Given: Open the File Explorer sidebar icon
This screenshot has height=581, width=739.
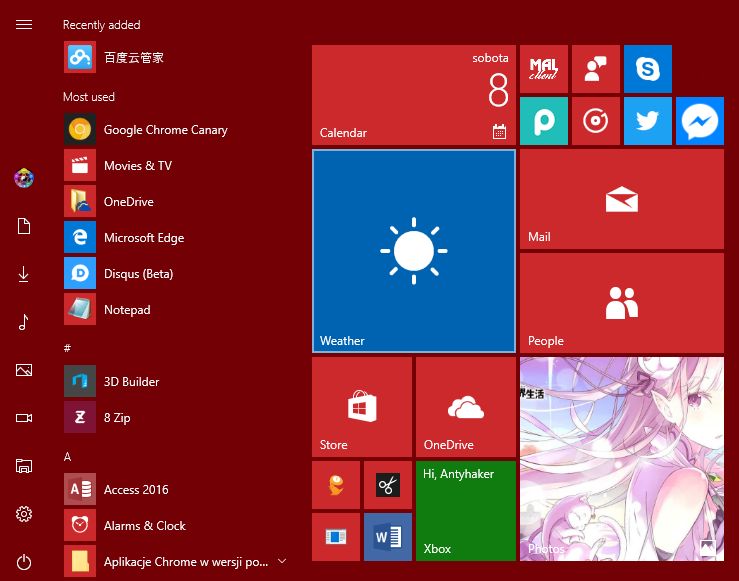Looking at the screenshot, I should tap(24, 466).
